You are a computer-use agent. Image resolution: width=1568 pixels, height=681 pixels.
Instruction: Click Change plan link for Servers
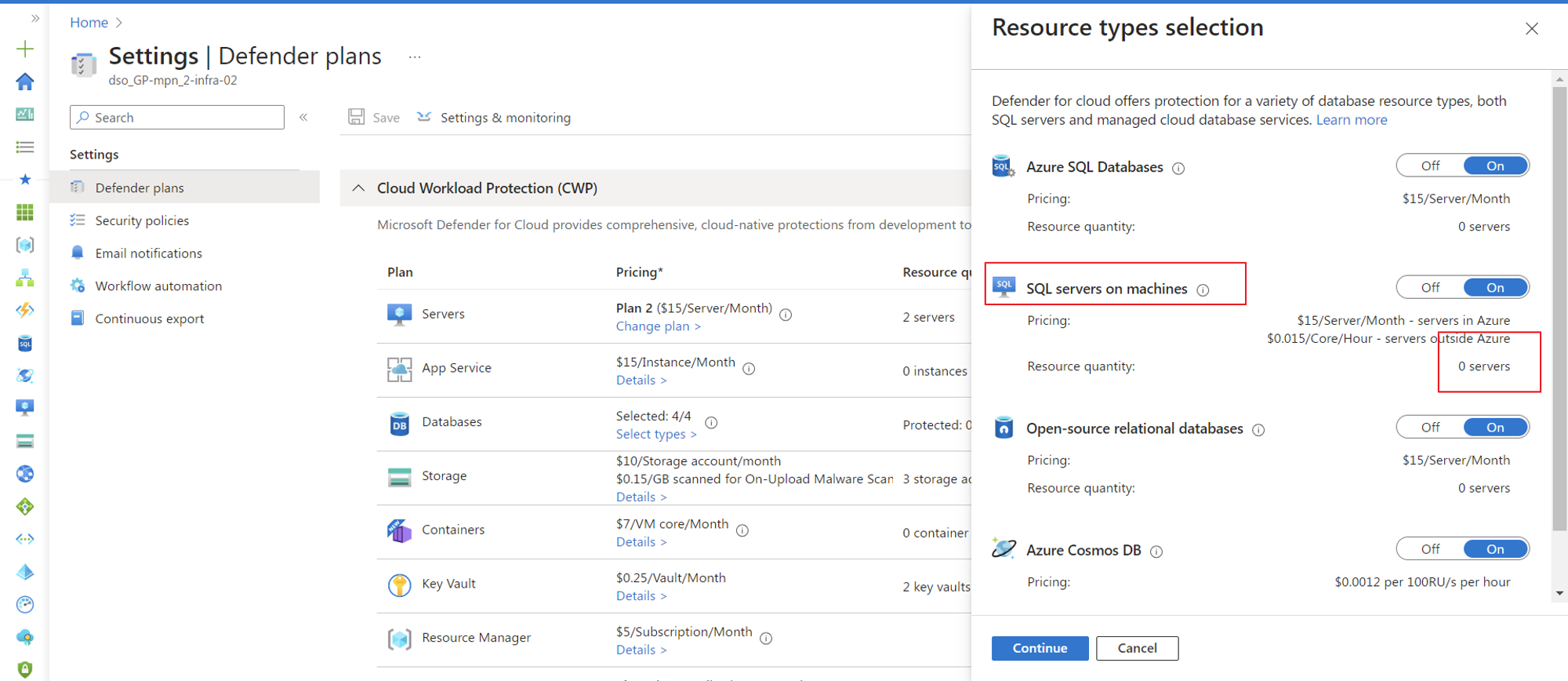click(658, 326)
